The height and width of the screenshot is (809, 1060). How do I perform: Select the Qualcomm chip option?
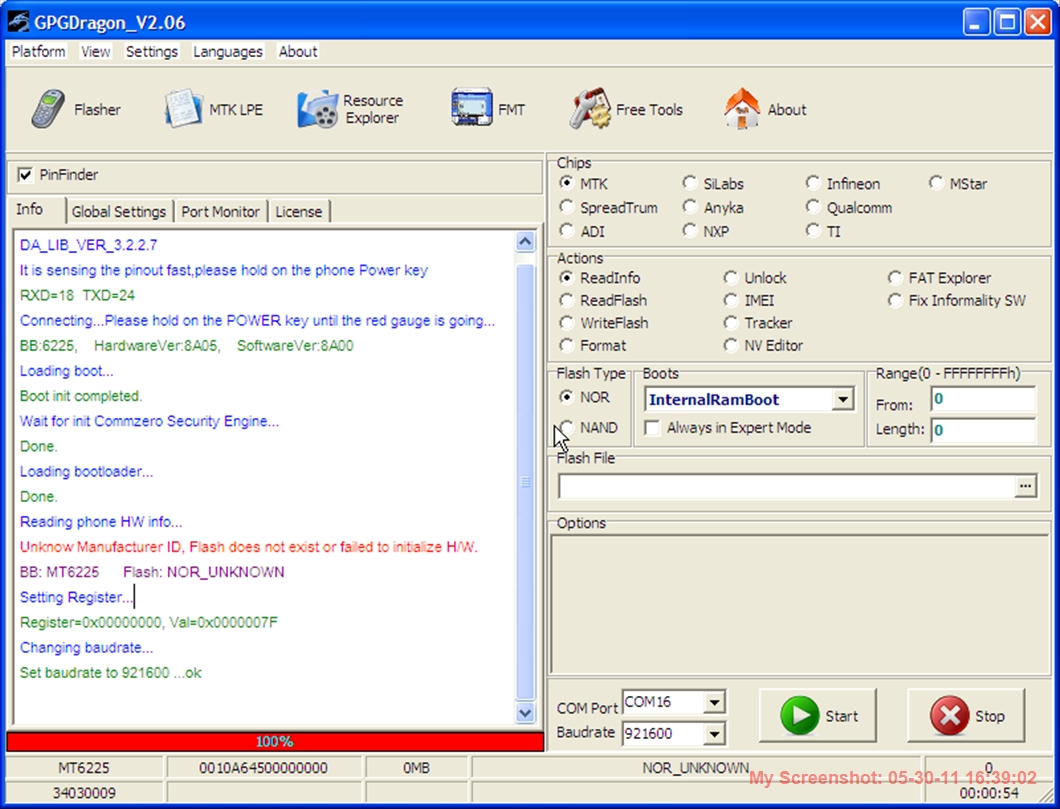813,207
